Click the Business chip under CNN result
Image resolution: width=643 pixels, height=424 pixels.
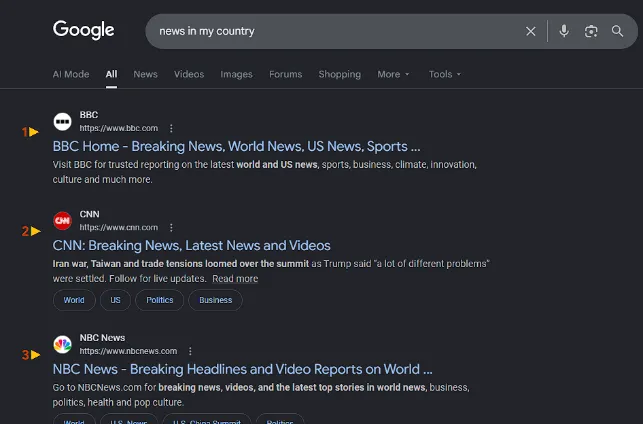tap(215, 300)
